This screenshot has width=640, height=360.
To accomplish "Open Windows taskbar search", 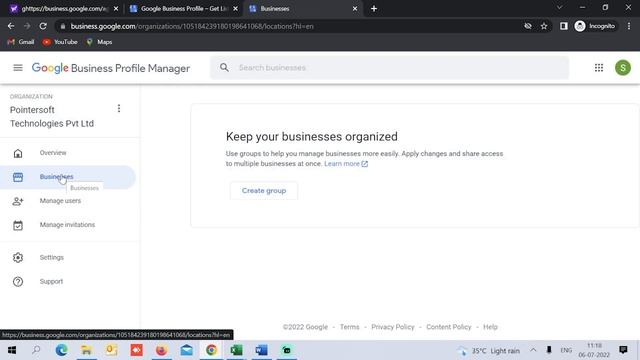I will (x=36, y=350).
